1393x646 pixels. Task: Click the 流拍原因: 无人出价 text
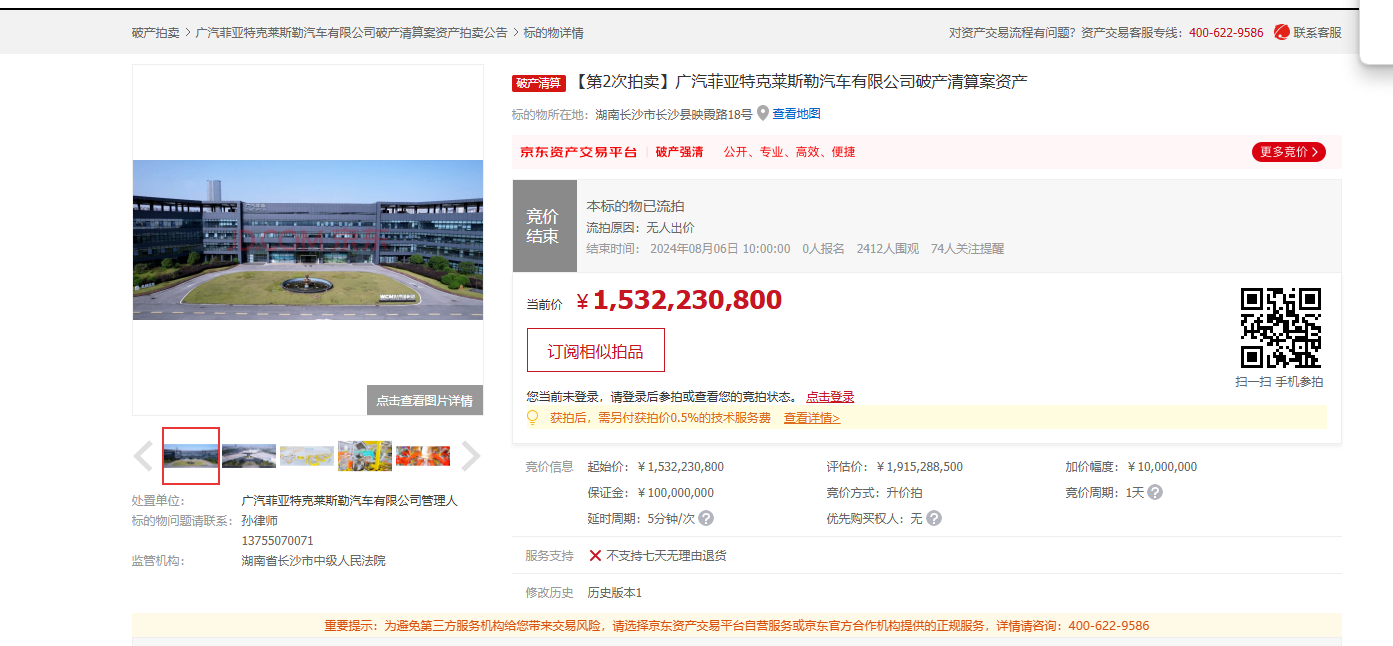640,228
